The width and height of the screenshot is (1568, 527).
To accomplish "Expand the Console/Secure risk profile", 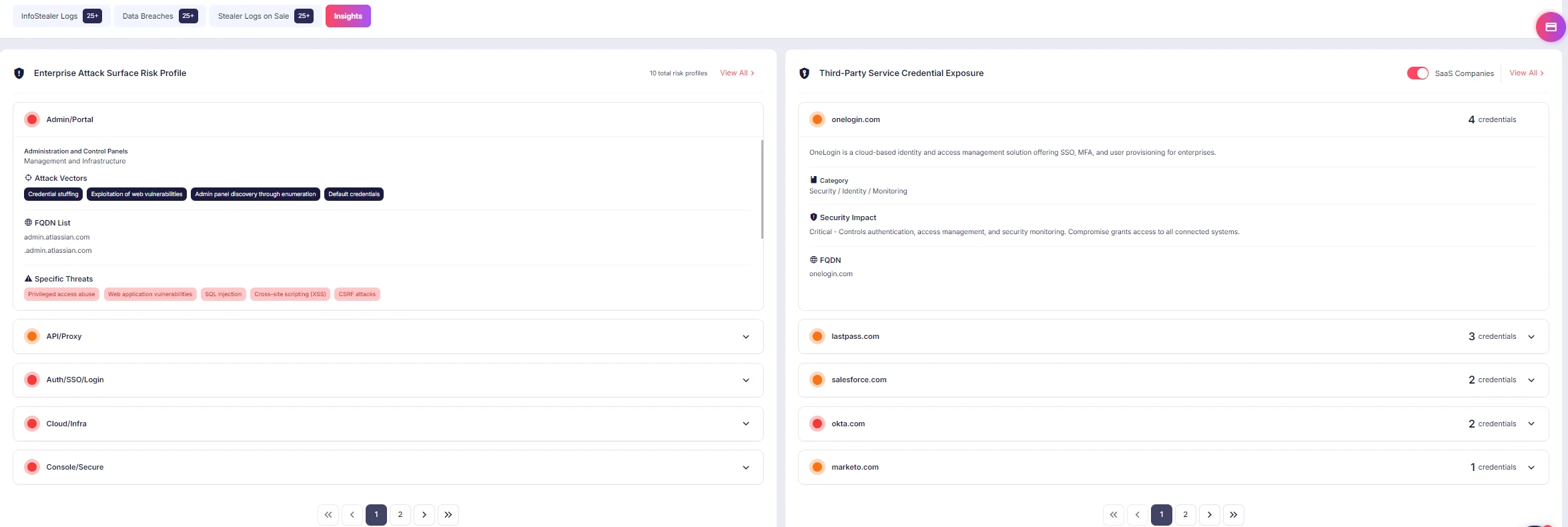I will [746, 468].
